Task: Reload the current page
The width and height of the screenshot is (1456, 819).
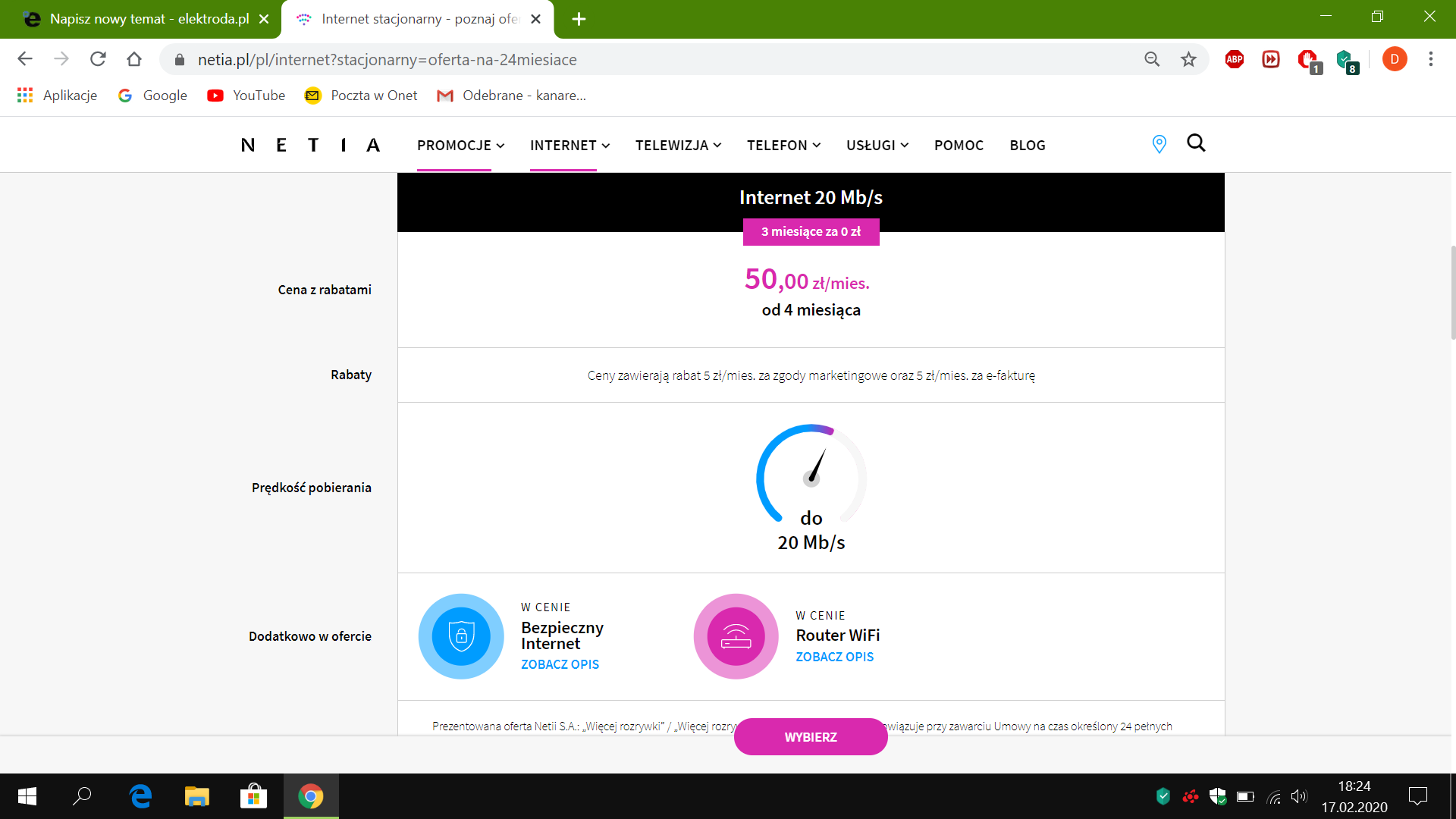Action: click(98, 59)
